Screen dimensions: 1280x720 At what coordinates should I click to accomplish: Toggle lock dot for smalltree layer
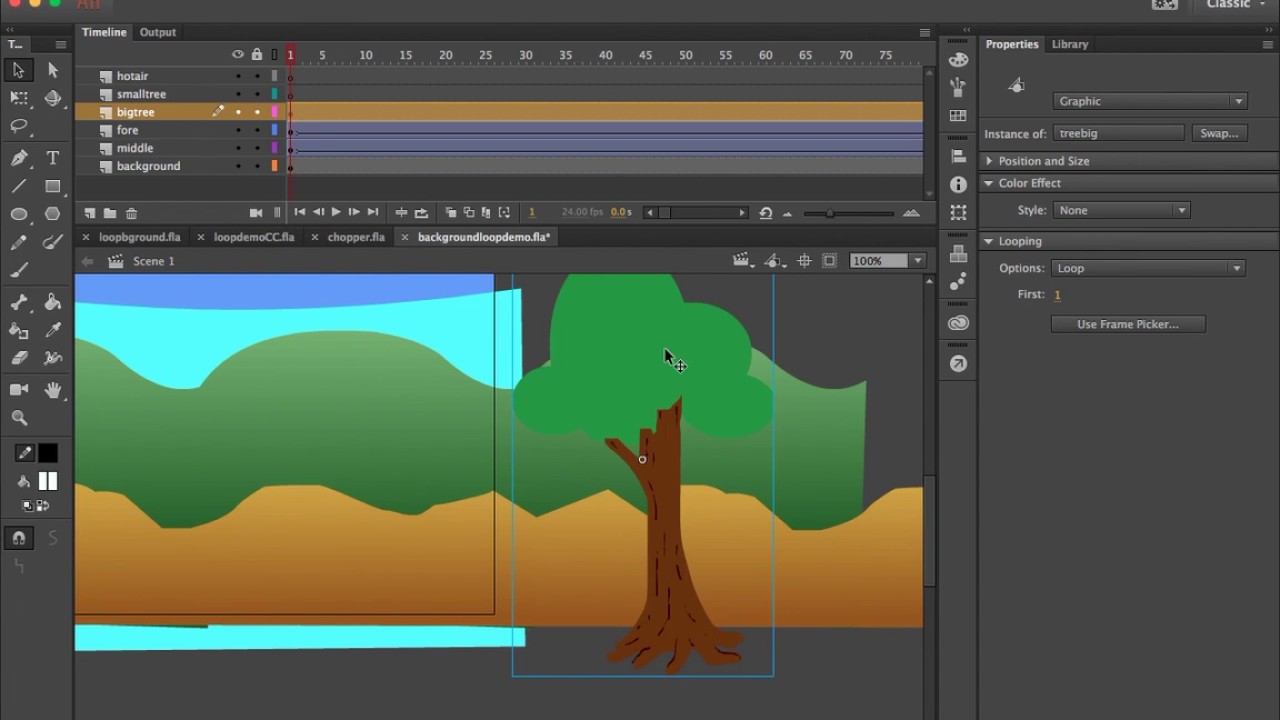point(257,94)
